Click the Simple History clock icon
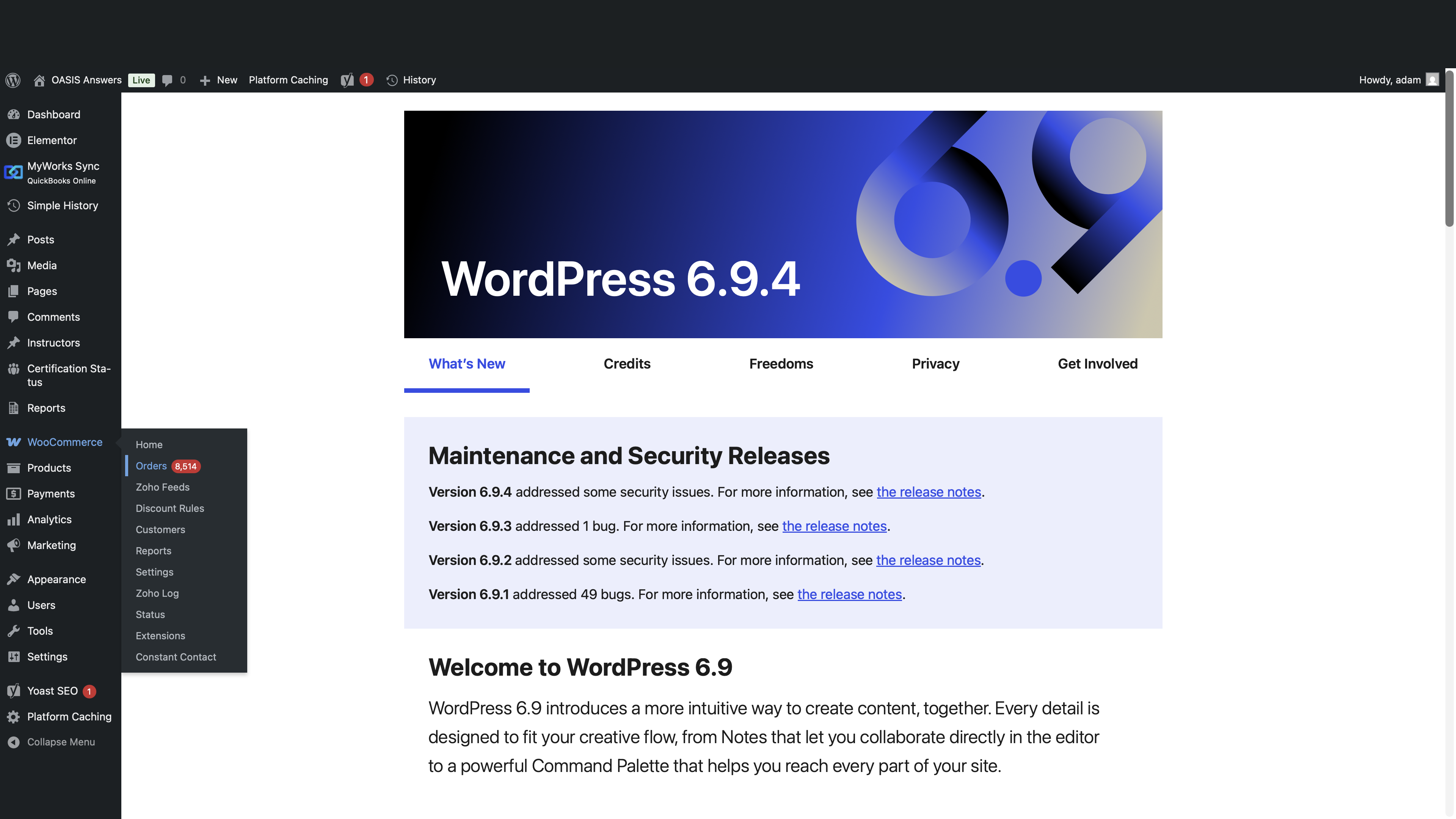The width and height of the screenshot is (1456, 819). click(x=14, y=206)
